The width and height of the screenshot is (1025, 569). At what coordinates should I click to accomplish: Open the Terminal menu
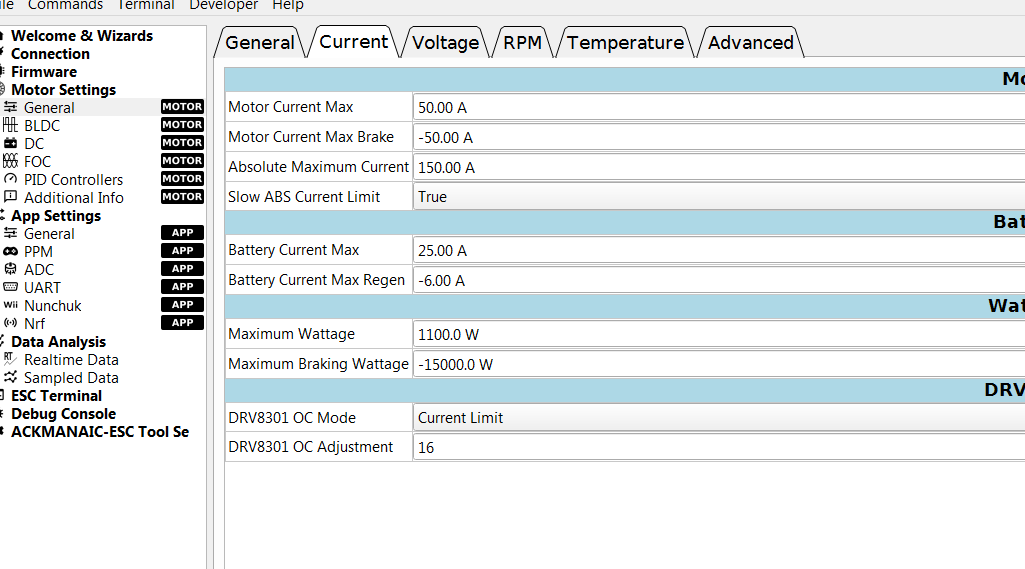[x=146, y=5]
